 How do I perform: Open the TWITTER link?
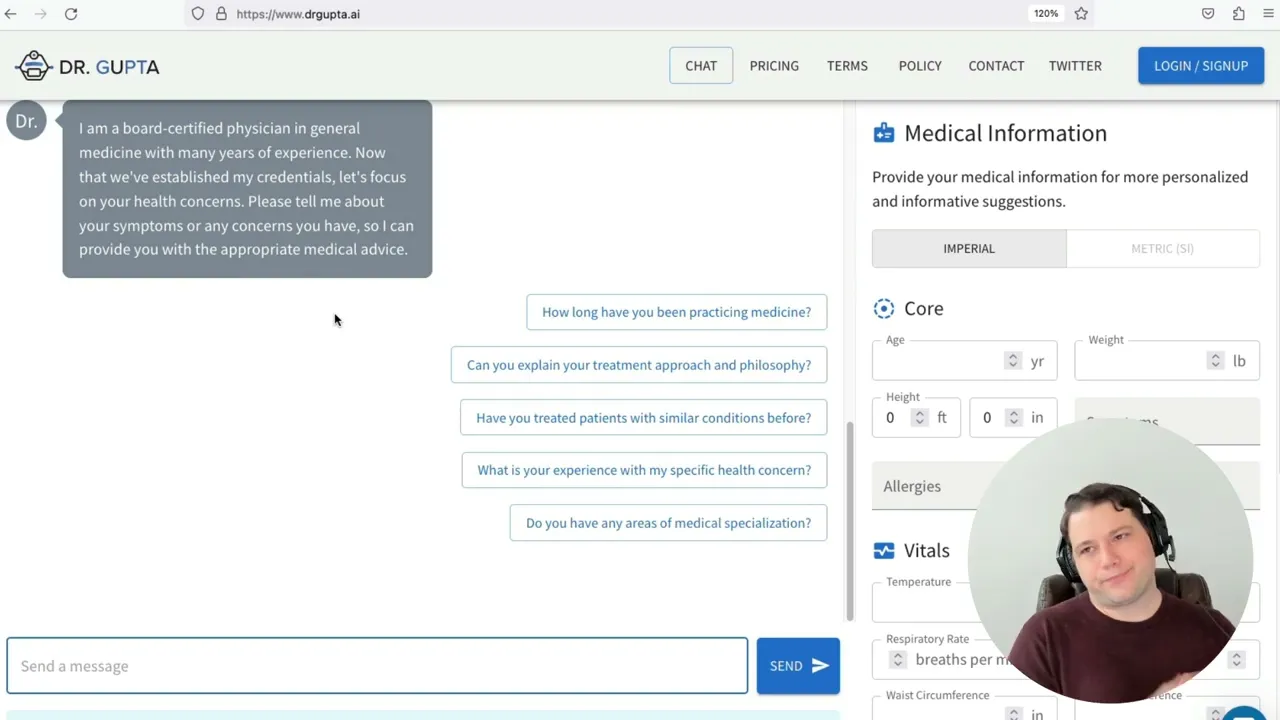(1075, 66)
